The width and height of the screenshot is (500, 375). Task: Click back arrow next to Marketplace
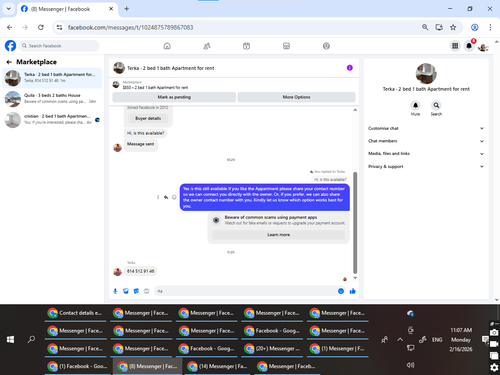9,62
